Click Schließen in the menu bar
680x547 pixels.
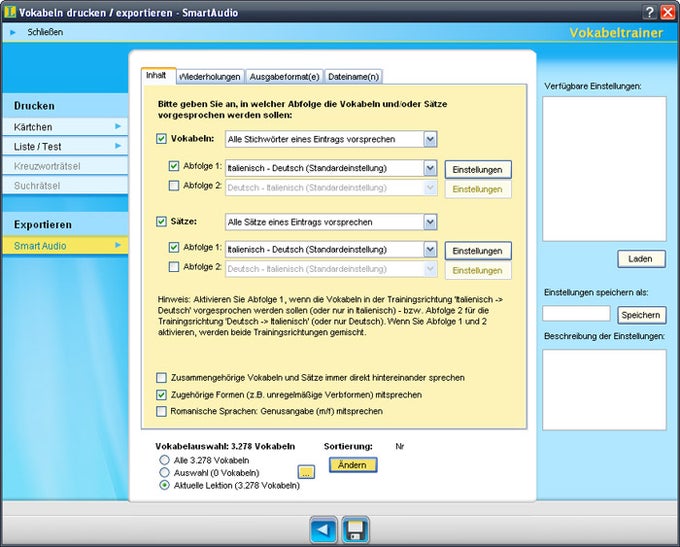click(x=45, y=32)
